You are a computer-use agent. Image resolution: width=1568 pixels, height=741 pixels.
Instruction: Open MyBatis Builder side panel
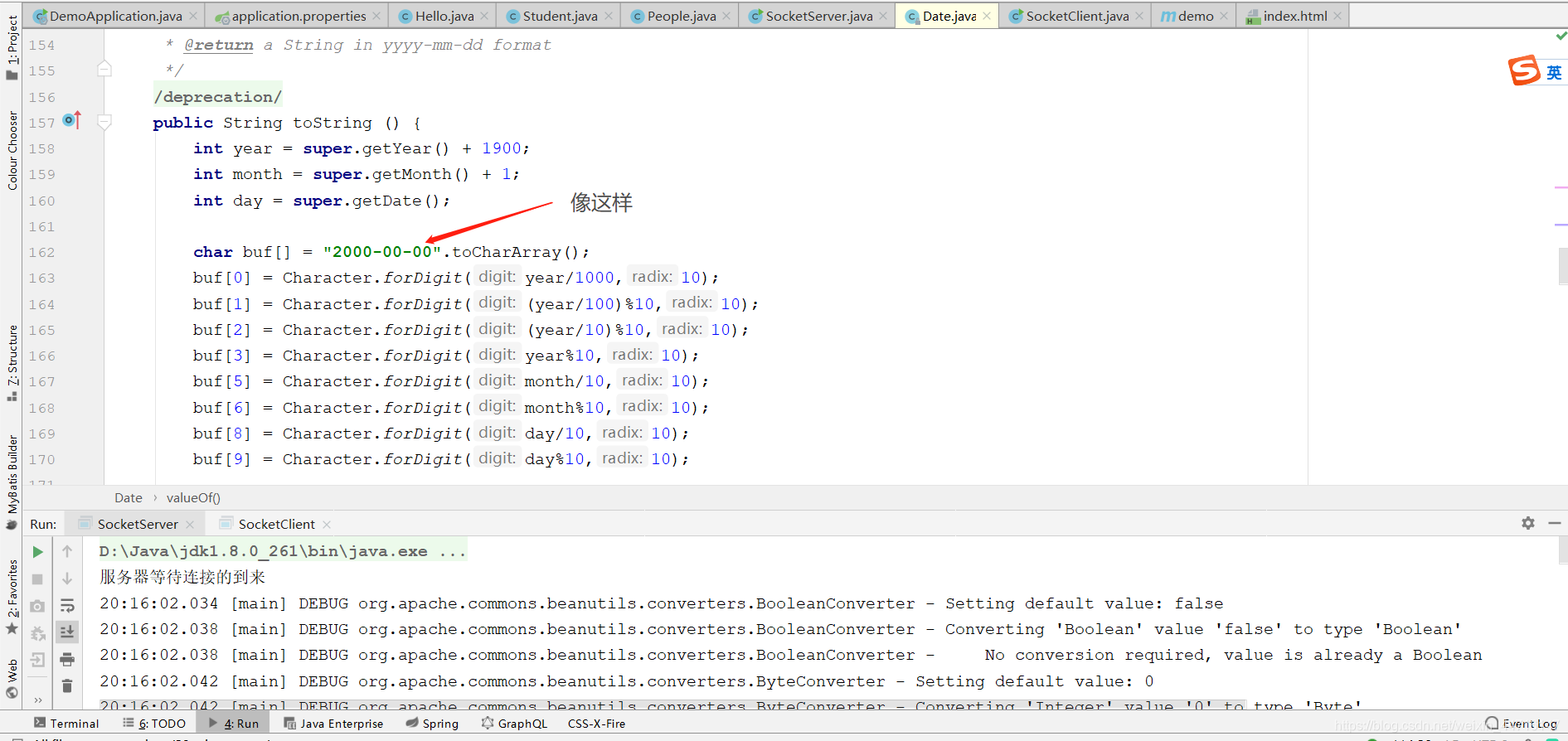point(12,482)
